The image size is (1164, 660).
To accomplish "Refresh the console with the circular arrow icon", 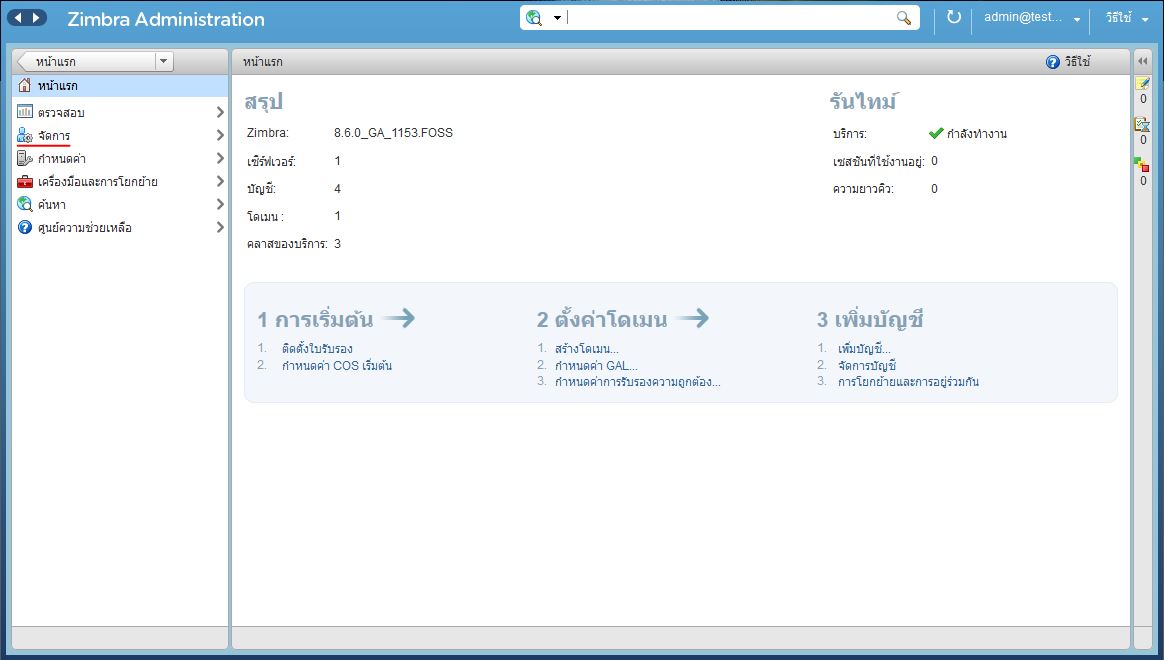I will [x=954, y=17].
